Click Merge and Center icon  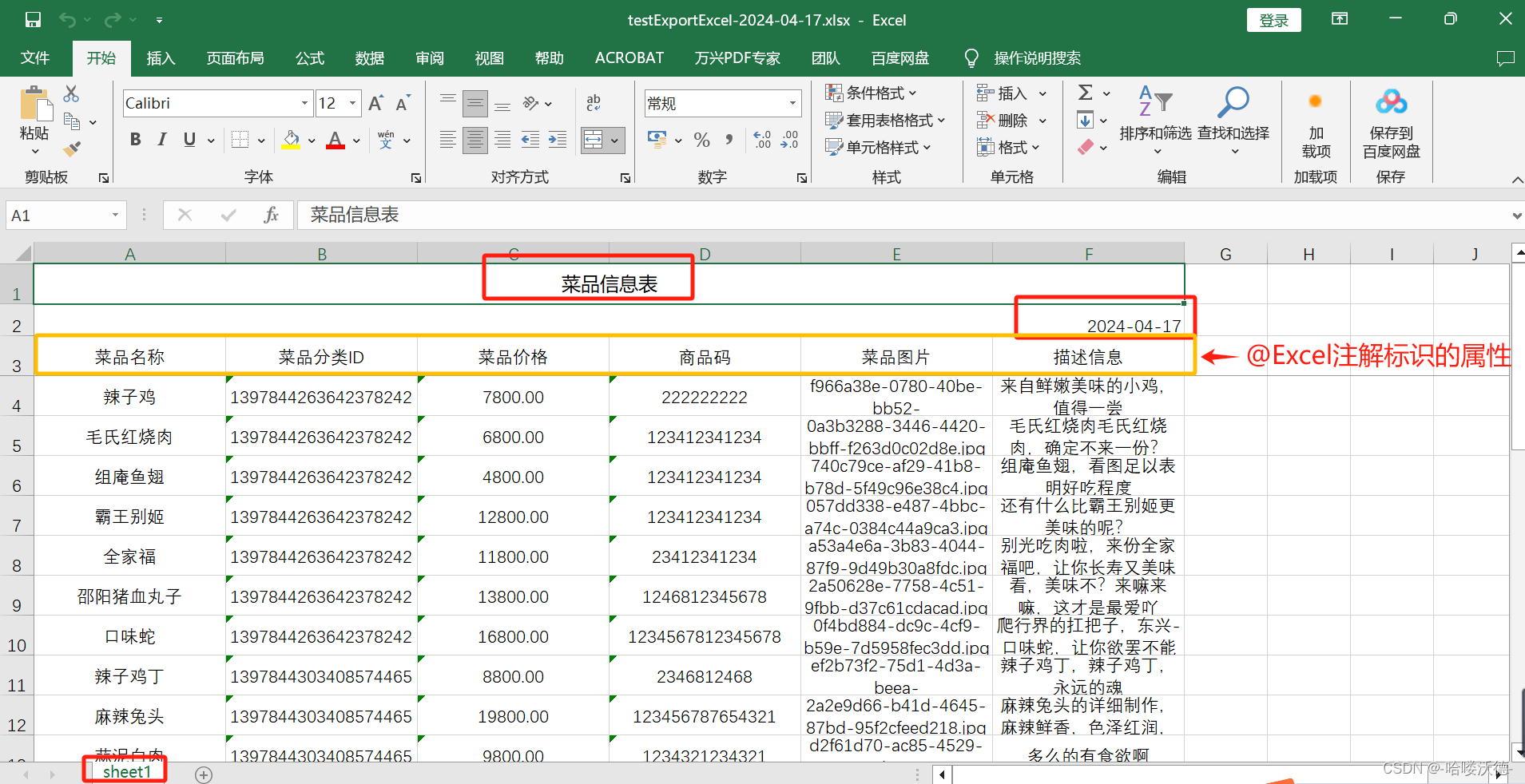(594, 141)
